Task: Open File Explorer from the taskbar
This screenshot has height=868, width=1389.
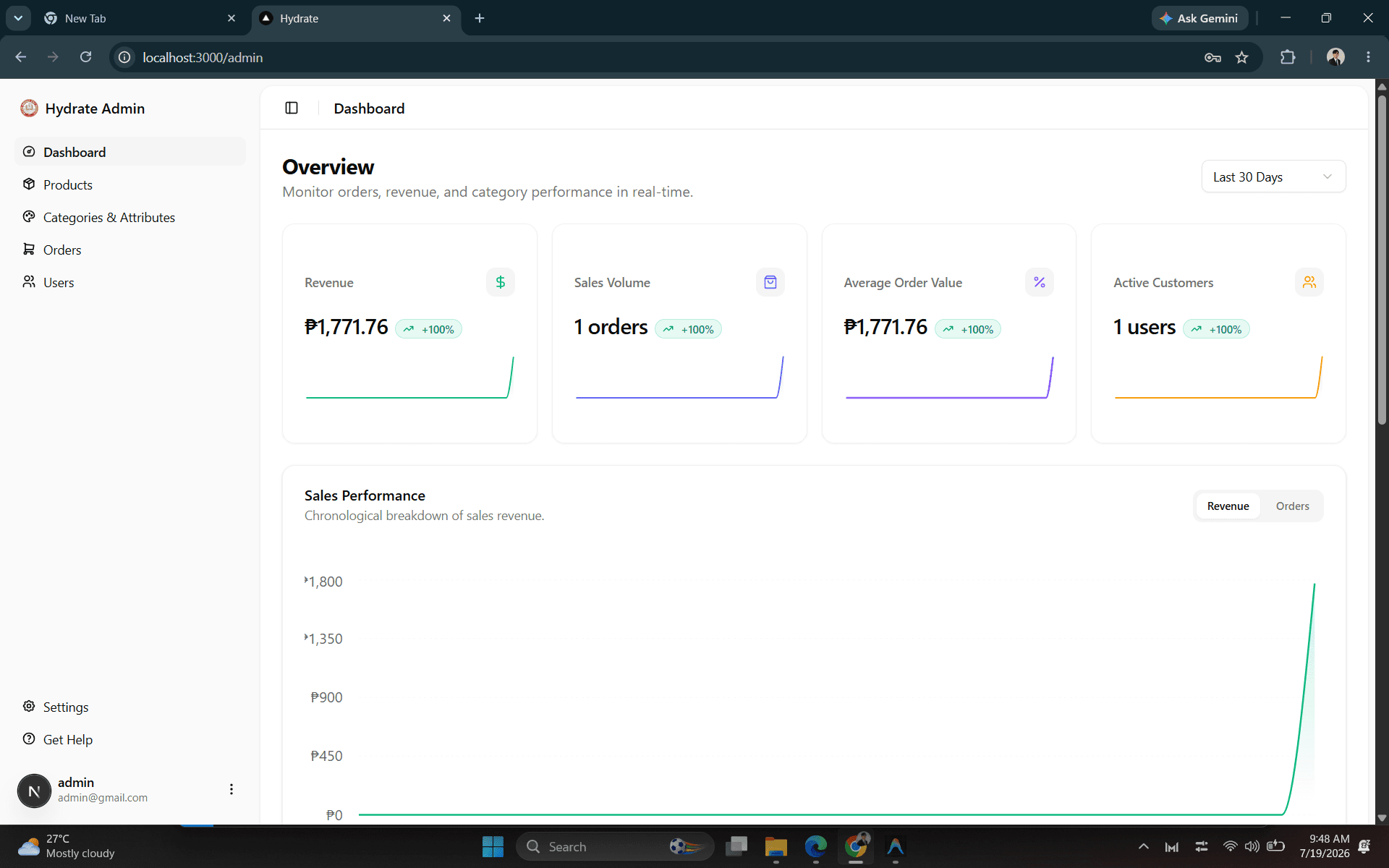Action: pyautogui.click(x=776, y=846)
